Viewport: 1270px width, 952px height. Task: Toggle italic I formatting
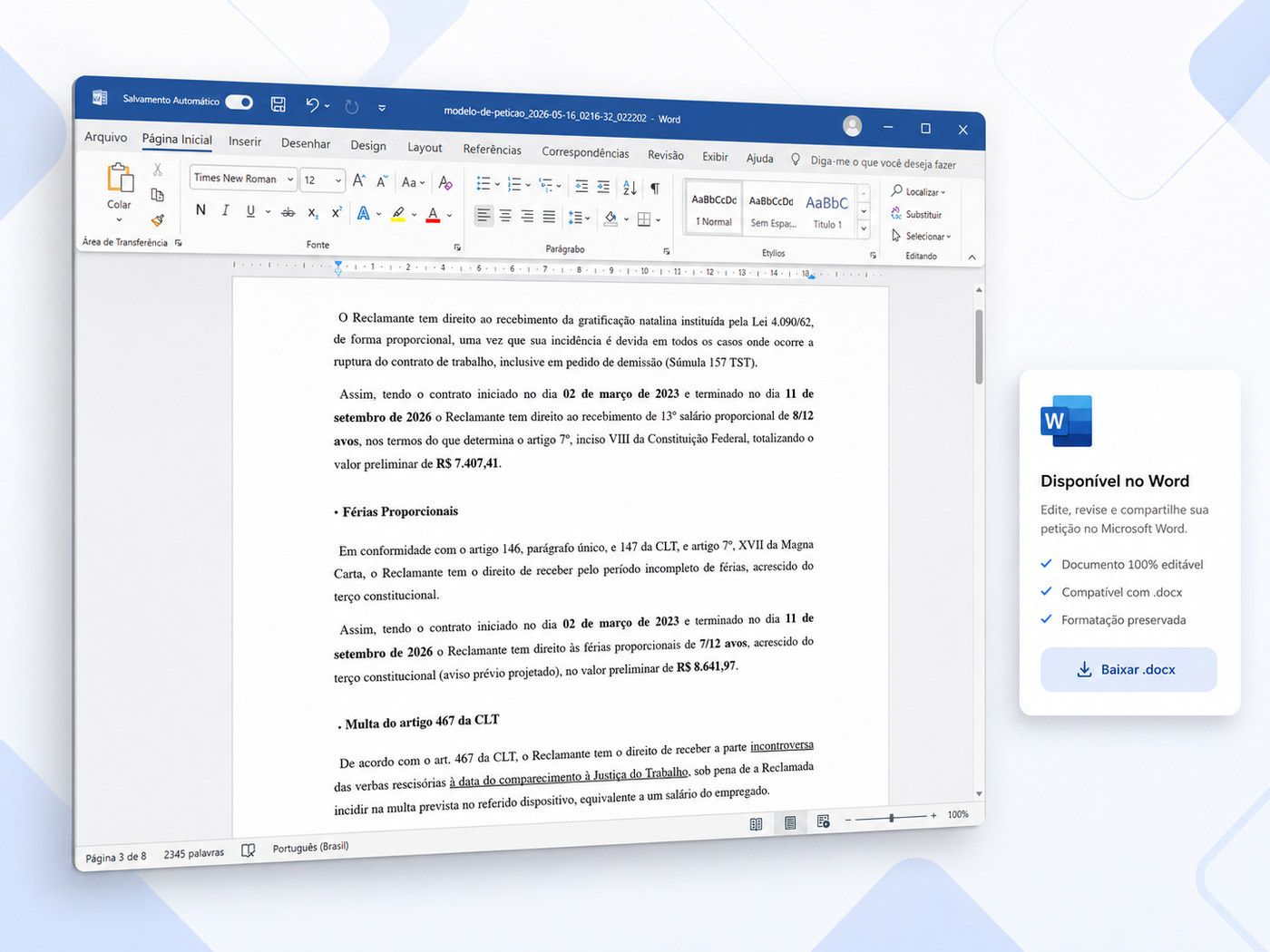coord(225,210)
